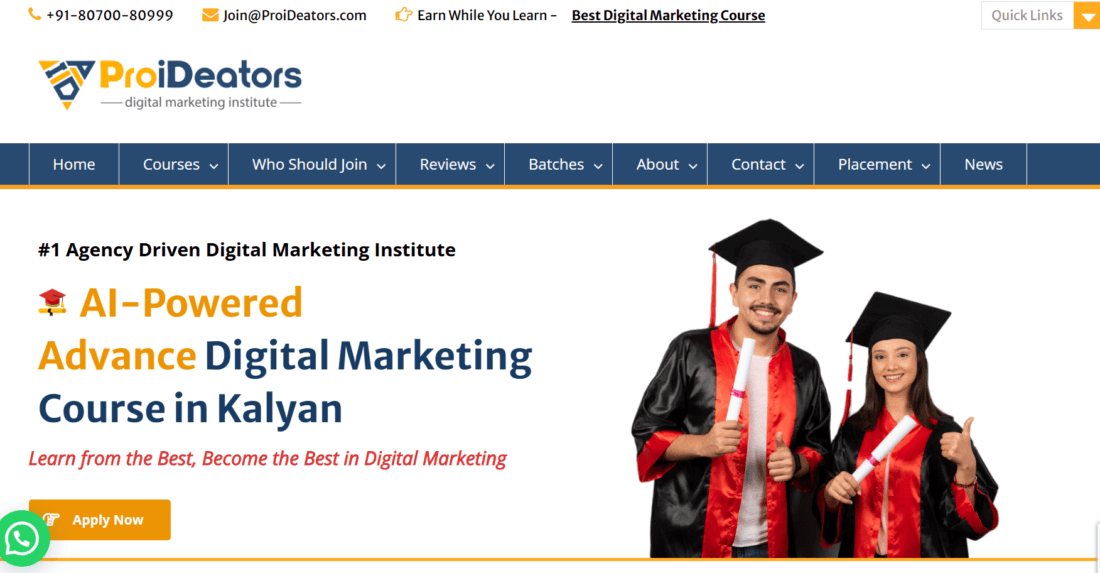Image resolution: width=1100 pixels, height=573 pixels.
Task: Click the phone icon in top bar
Action: tap(34, 14)
